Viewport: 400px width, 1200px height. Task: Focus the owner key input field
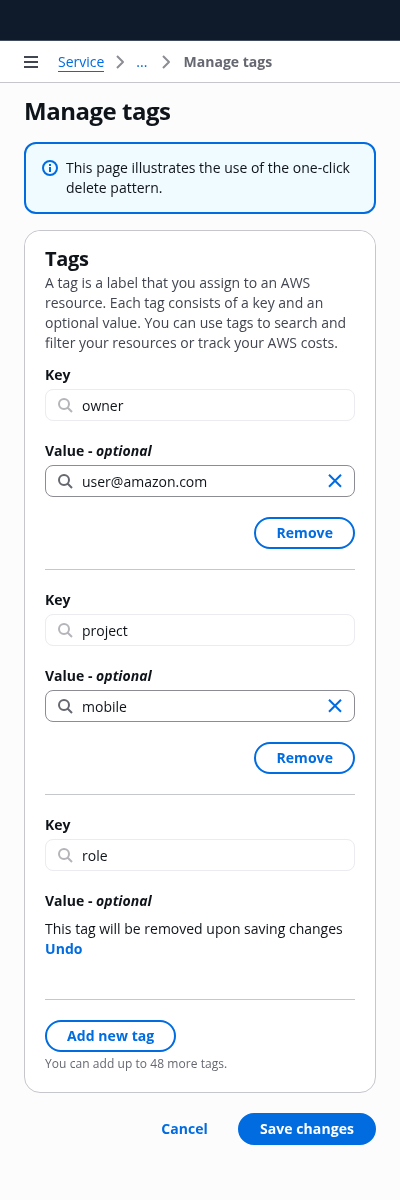[x=200, y=405]
